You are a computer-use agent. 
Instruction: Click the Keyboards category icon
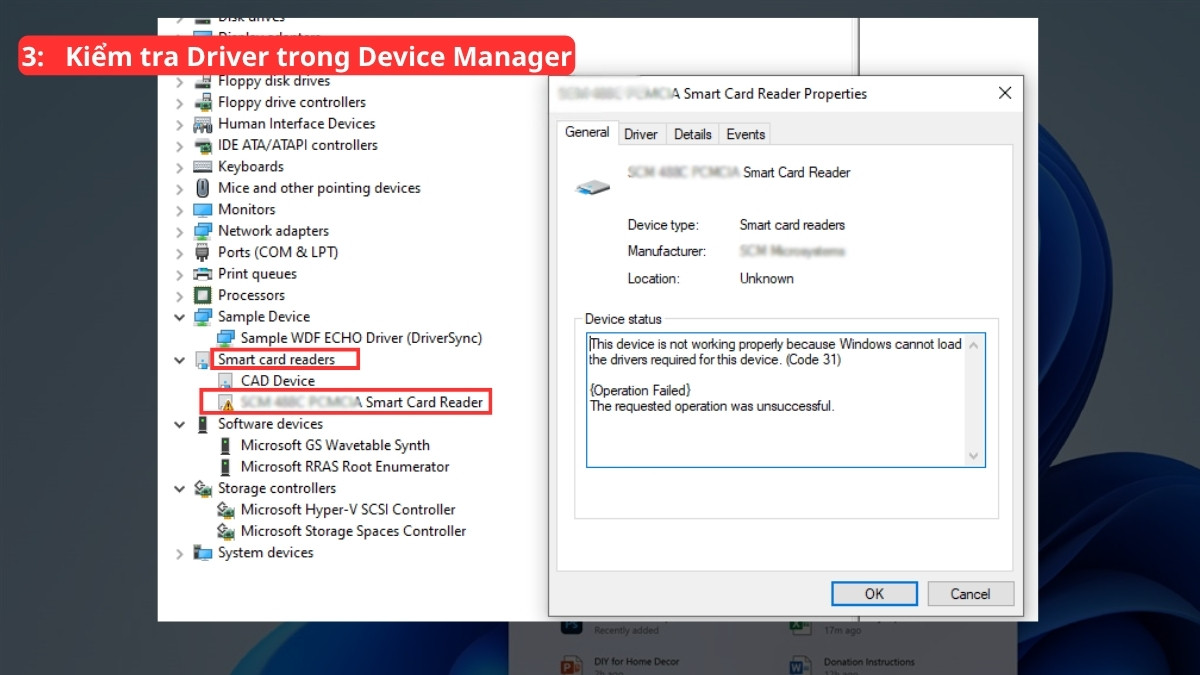(202, 167)
